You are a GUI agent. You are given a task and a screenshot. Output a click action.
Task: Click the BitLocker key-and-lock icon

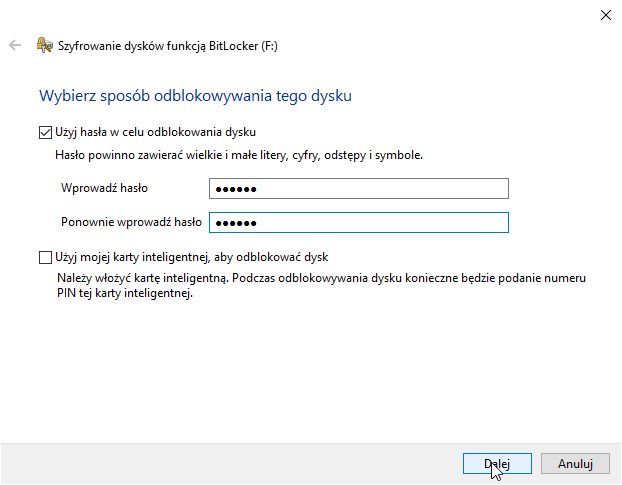click(x=43, y=45)
